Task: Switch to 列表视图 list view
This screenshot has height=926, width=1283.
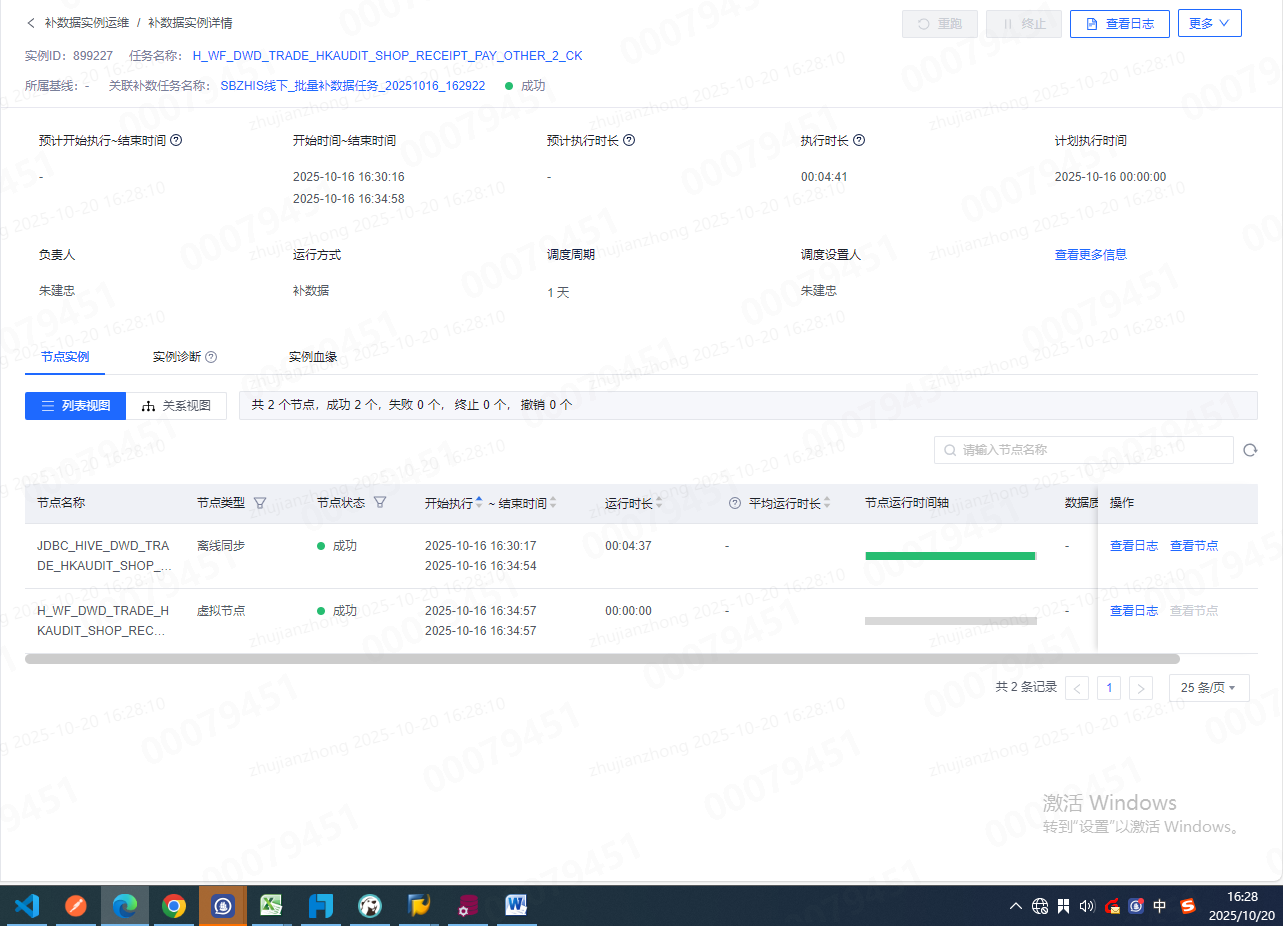Action: 76,406
